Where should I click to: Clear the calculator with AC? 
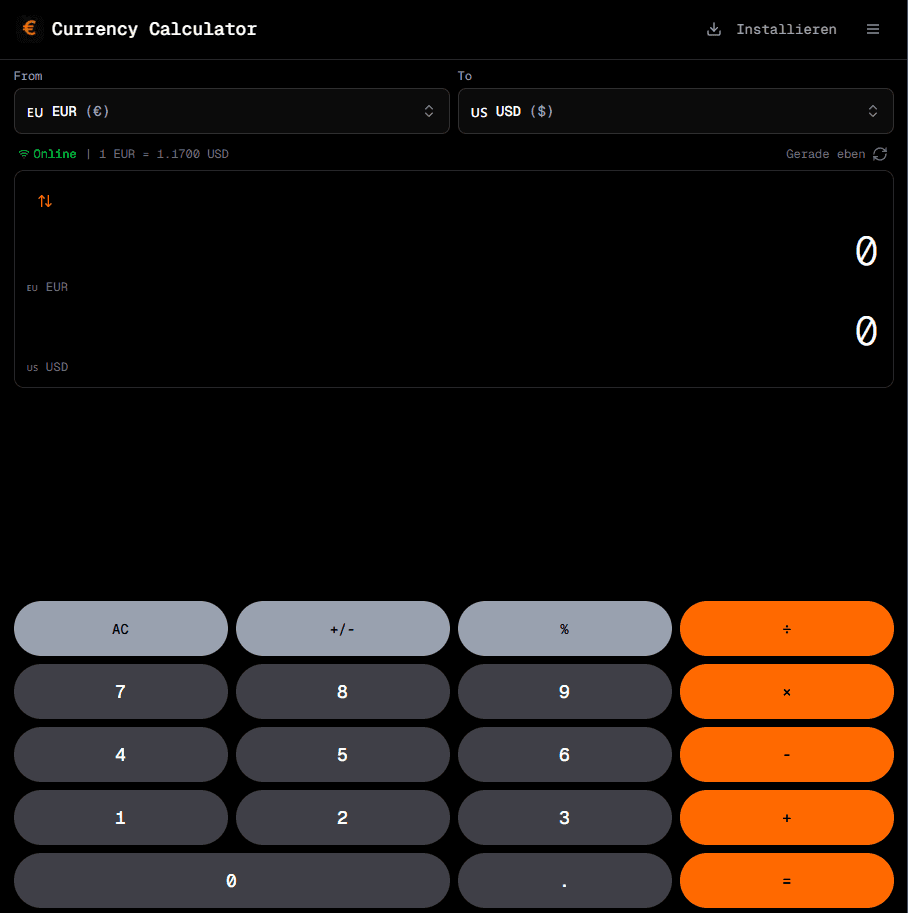point(120,629)
